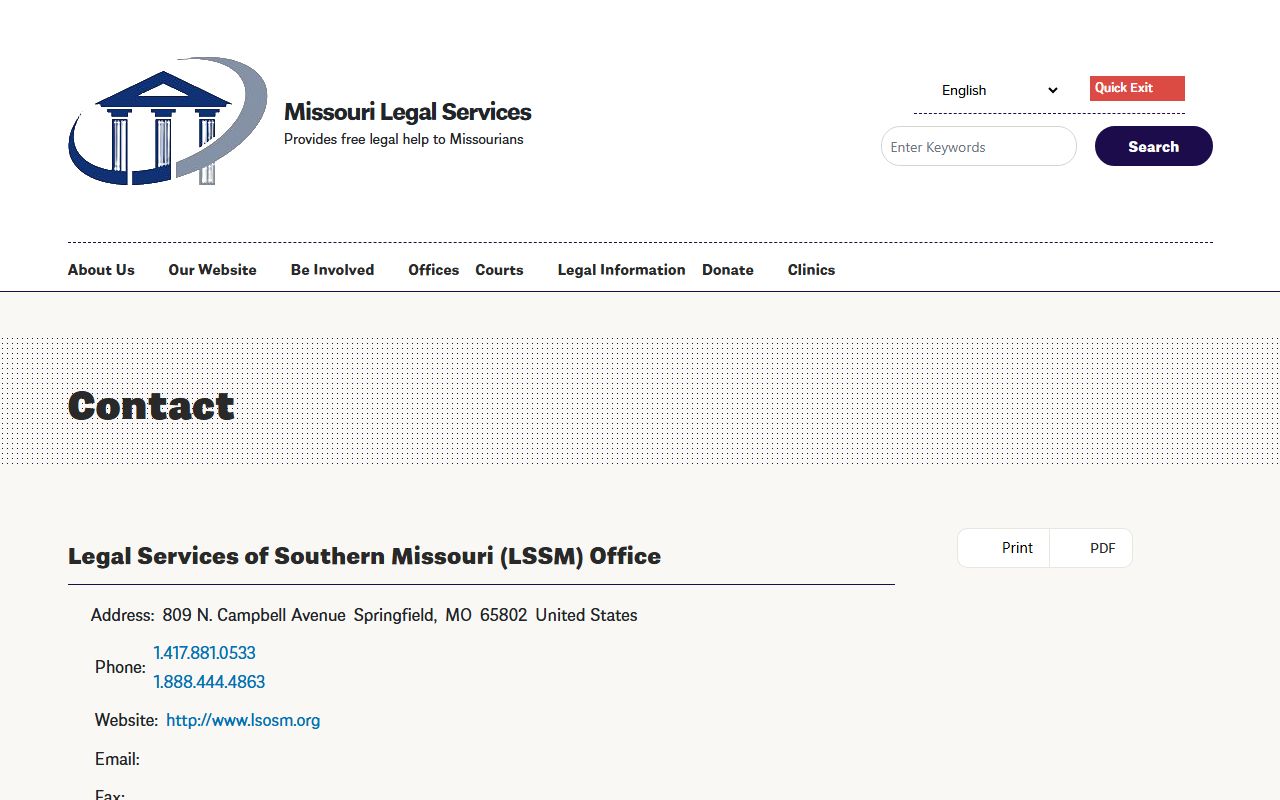Click the Website: label
Viewport: 1280px width, 800px height.
pos(126,720)
